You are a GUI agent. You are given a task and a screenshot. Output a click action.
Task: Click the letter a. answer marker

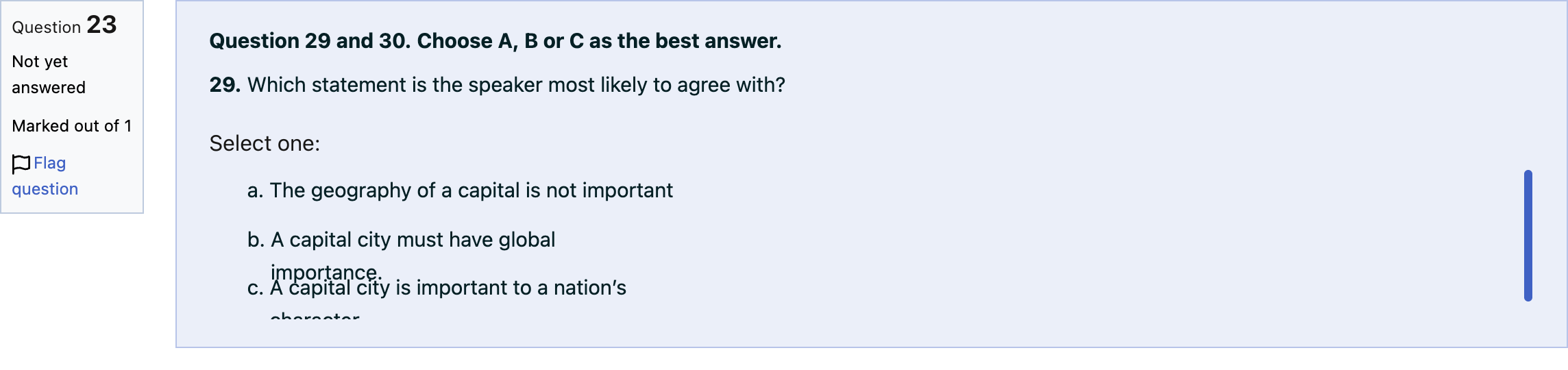click(256, 190)
